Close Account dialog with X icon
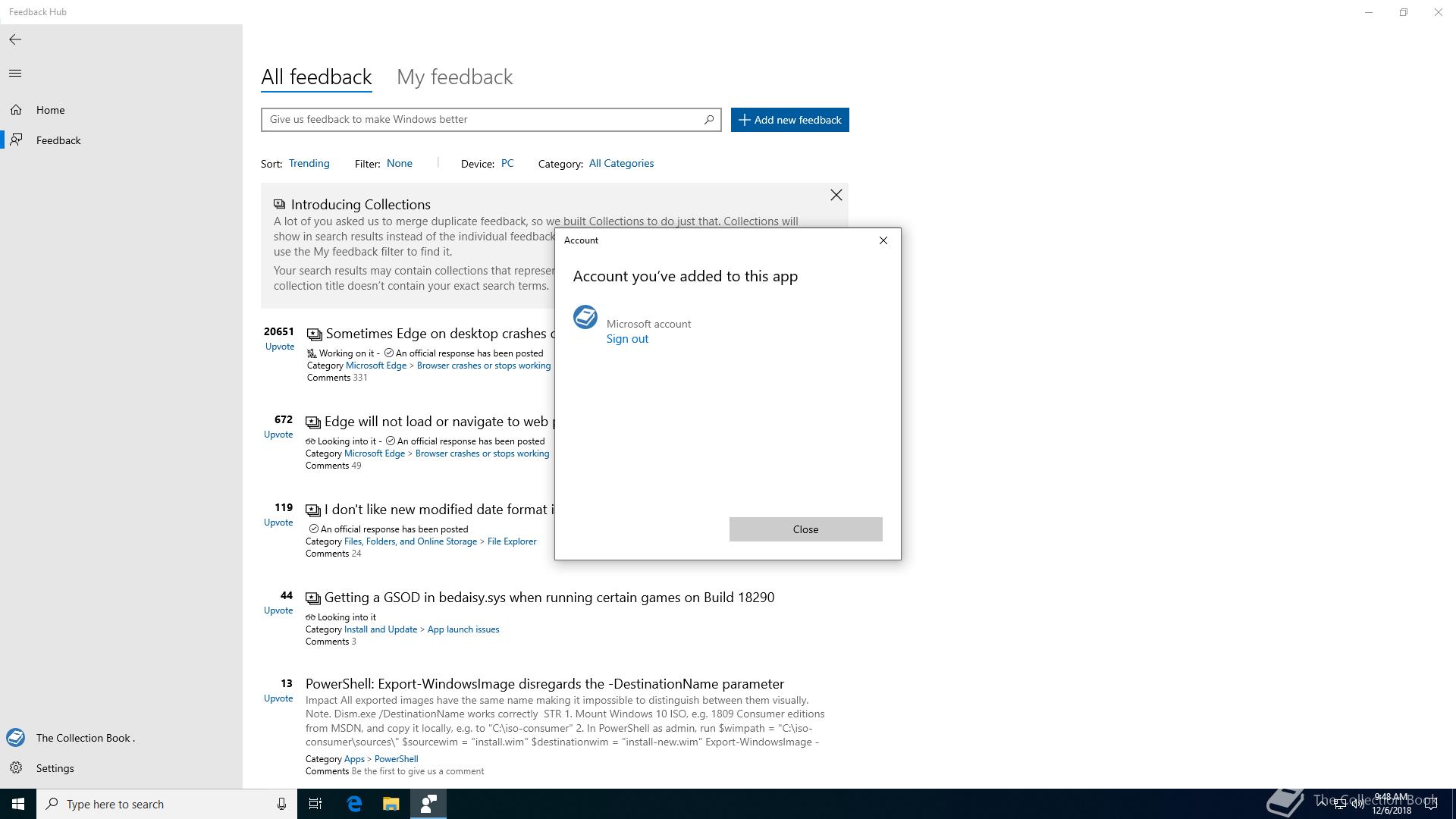The width and height of the screenshot is (1456, 819). coord(883,240)
